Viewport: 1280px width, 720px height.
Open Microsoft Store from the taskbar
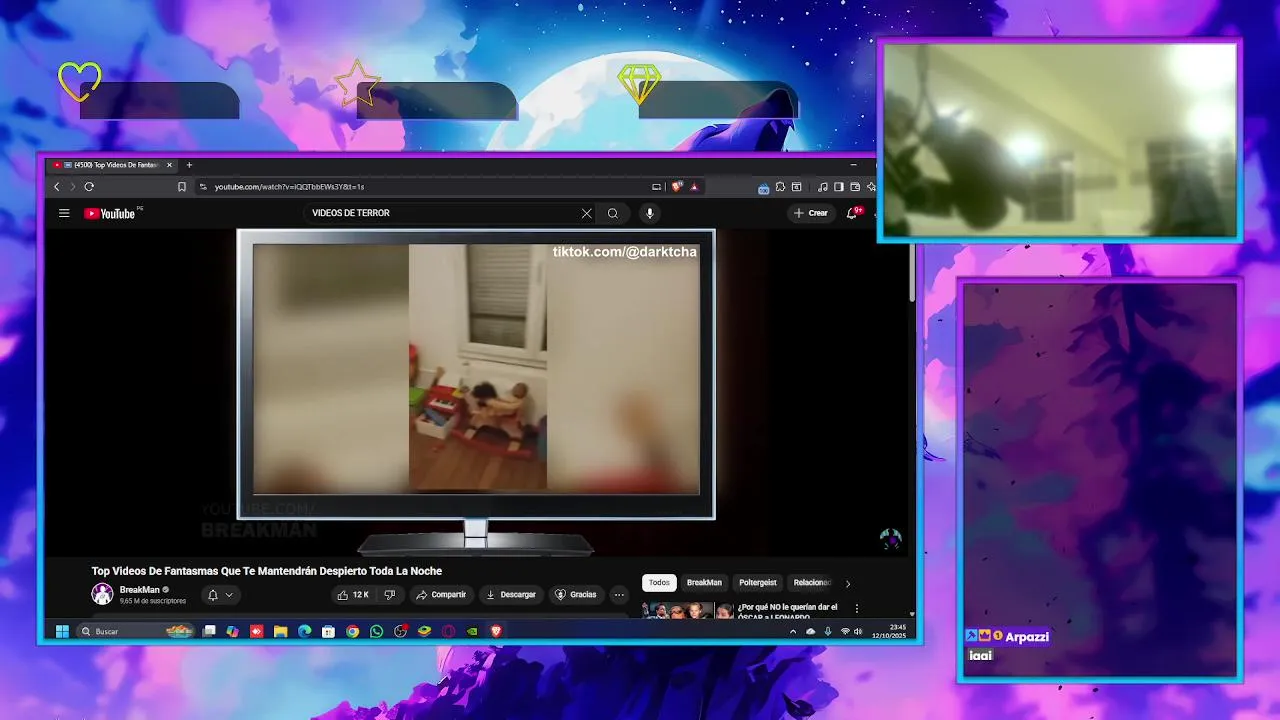329,631
